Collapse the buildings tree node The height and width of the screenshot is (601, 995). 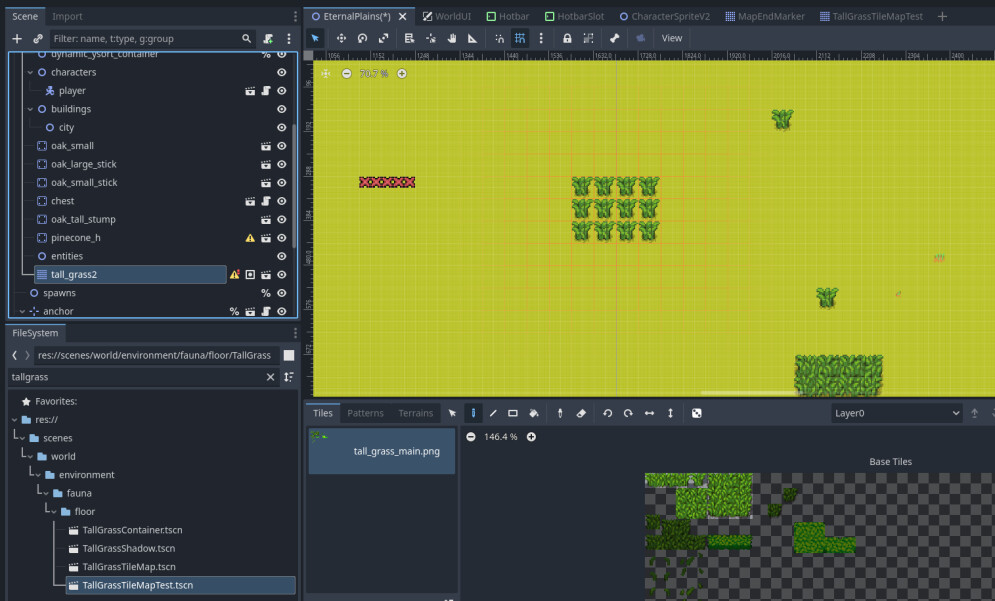30,109
